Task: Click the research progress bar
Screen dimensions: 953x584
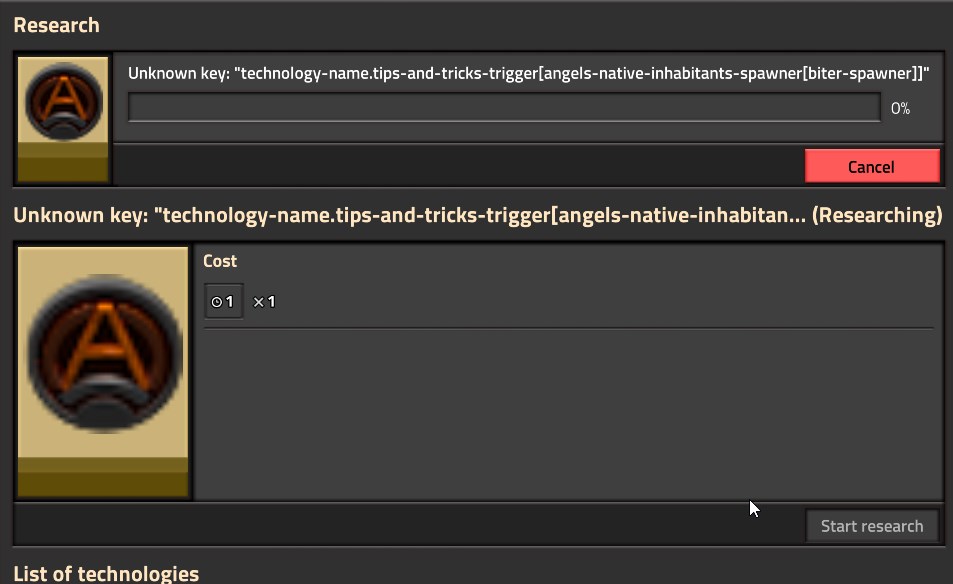Action: tap(504, 108)
